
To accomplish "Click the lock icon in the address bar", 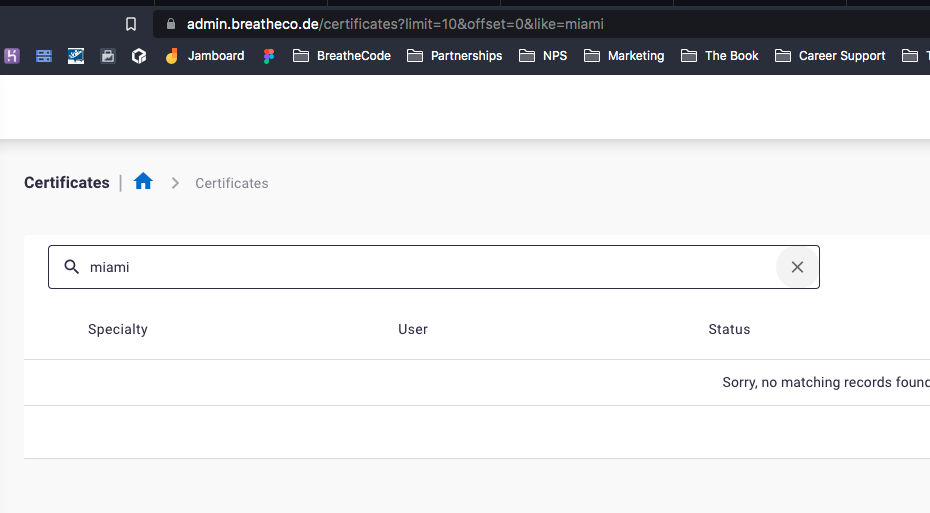I will (x=171, y=24).
